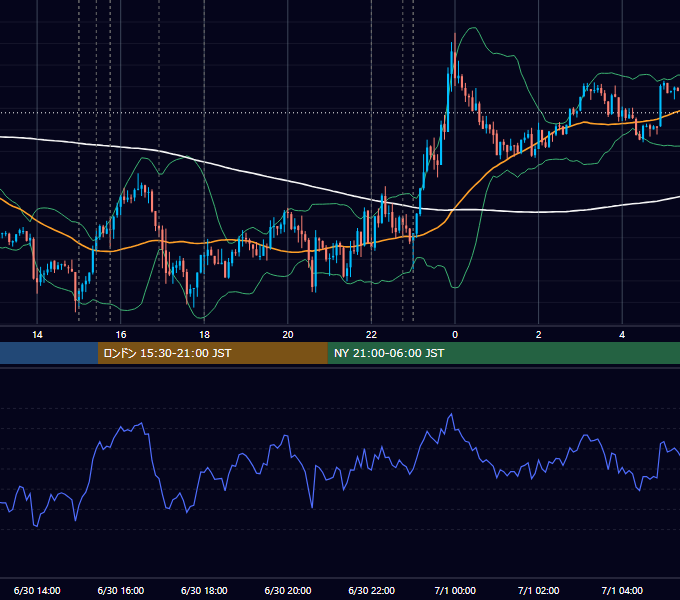680x600 pixels.
Task: Click the 6/30 16:00 time label
Action: tap(121, 590)
